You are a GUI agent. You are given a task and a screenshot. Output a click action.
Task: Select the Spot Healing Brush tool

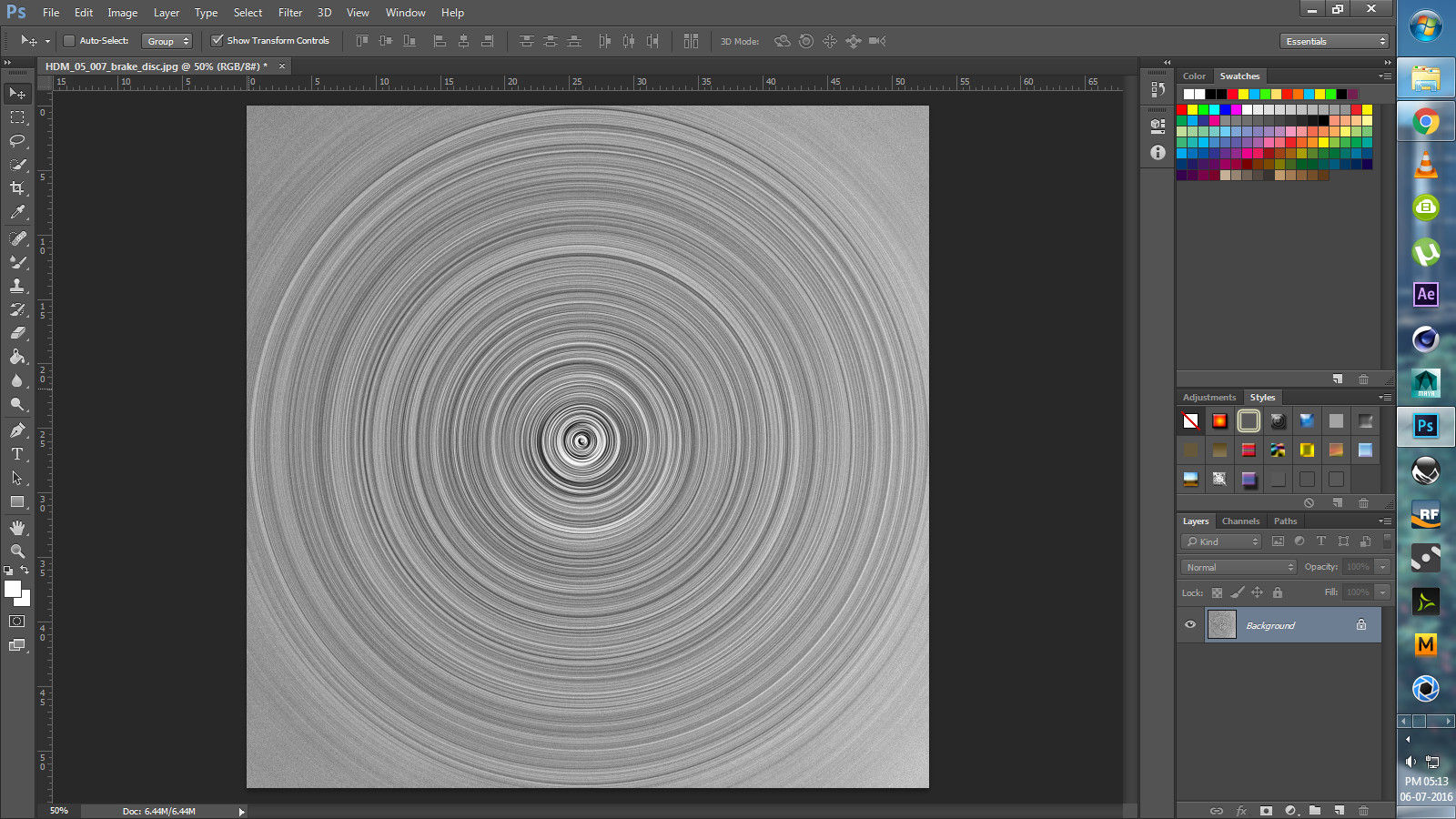click(x=17, y=238)
